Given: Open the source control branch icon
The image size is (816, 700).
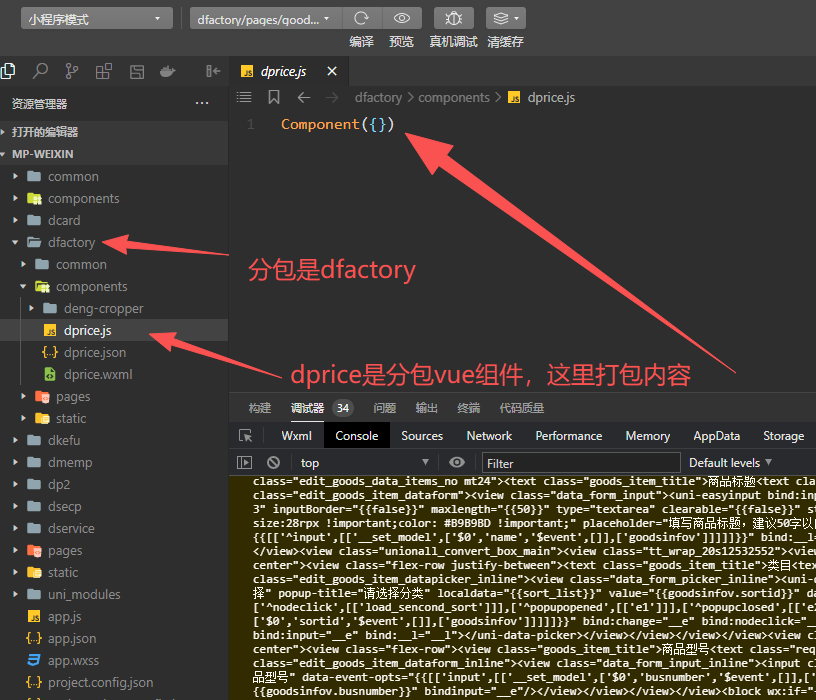Looking at the screenshot, I should (72, 71).
